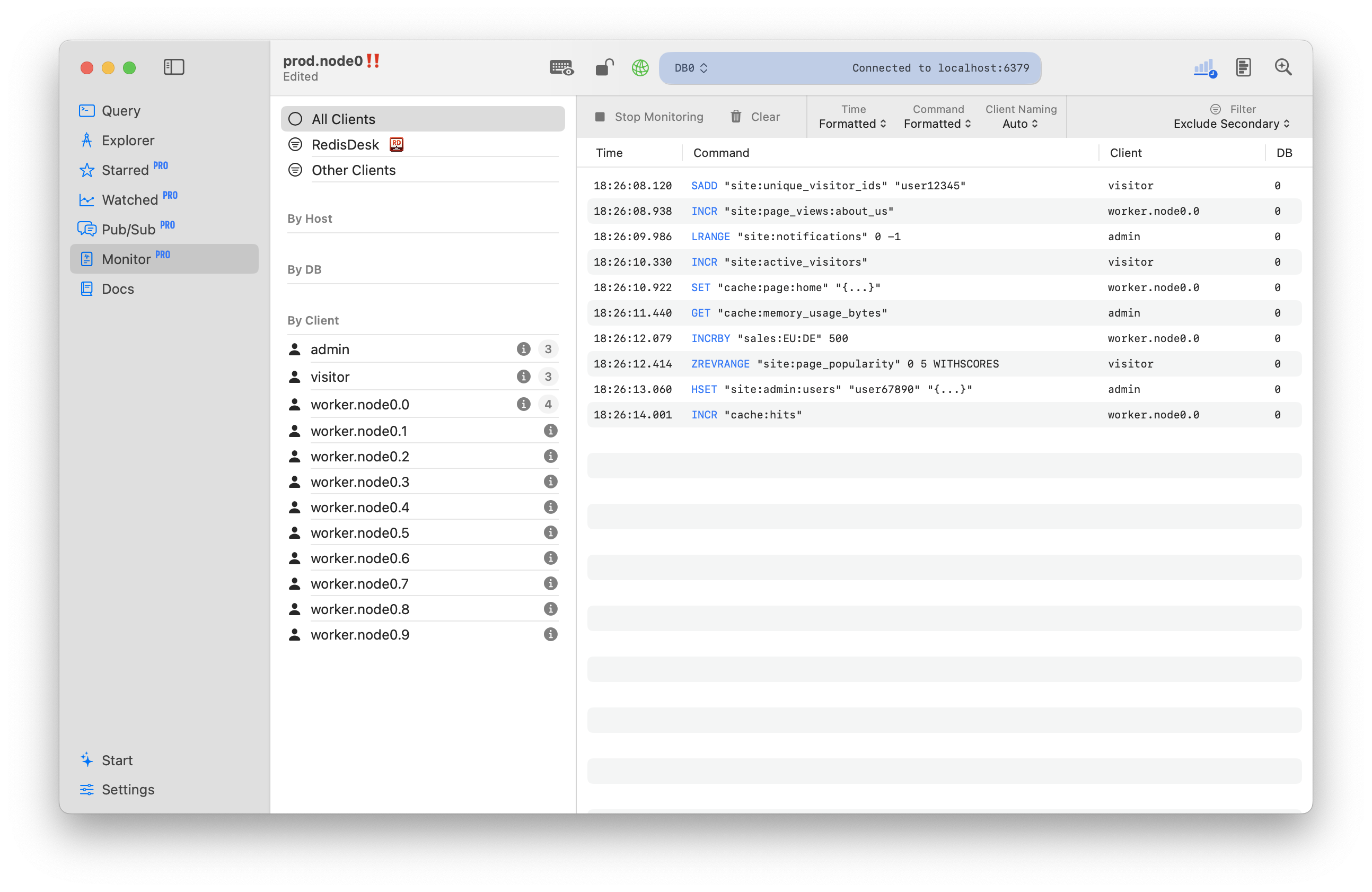Click the Clear button with trash icon

click(755, 117)
